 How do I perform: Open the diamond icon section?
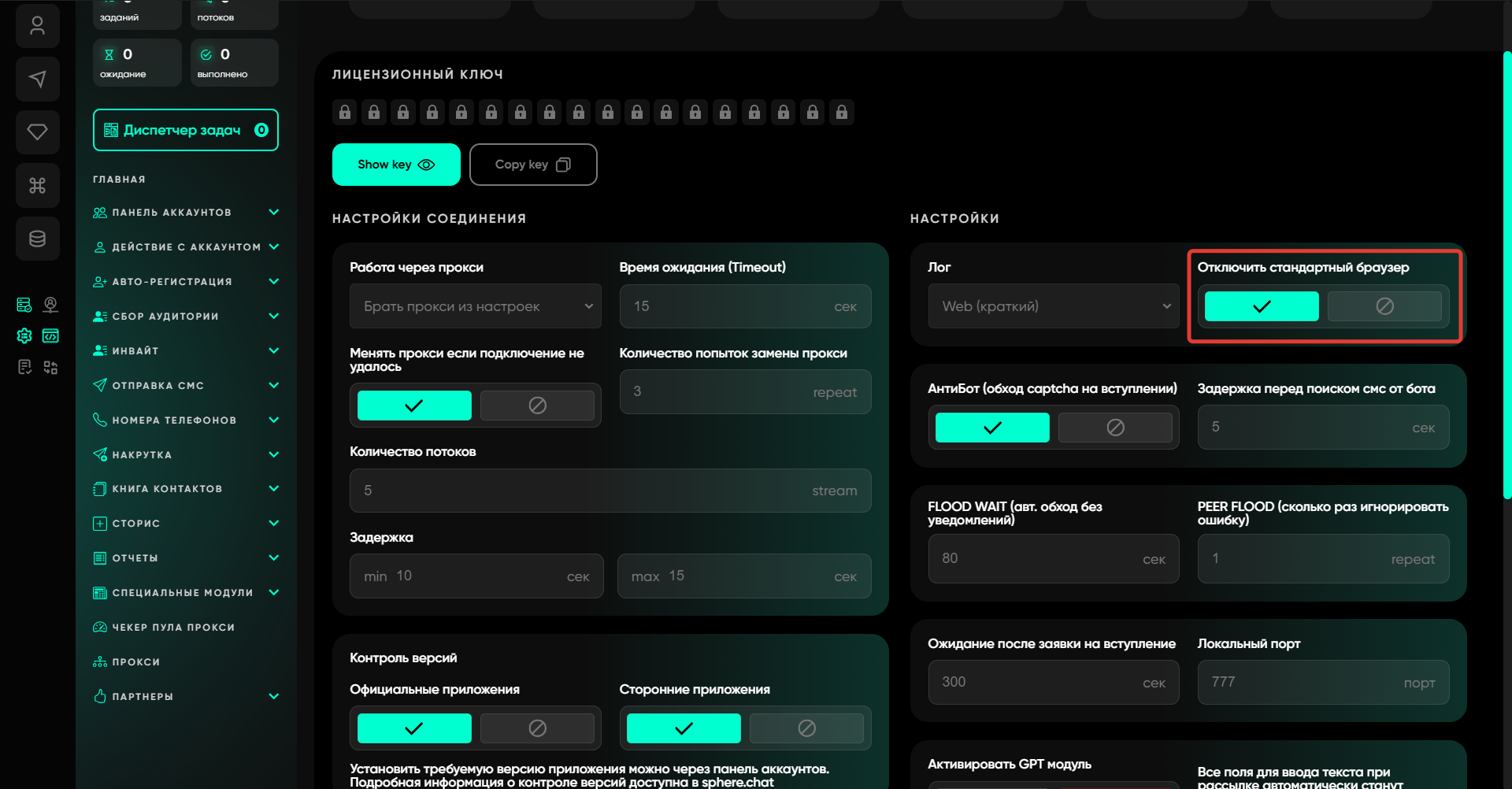coord(37,131)
